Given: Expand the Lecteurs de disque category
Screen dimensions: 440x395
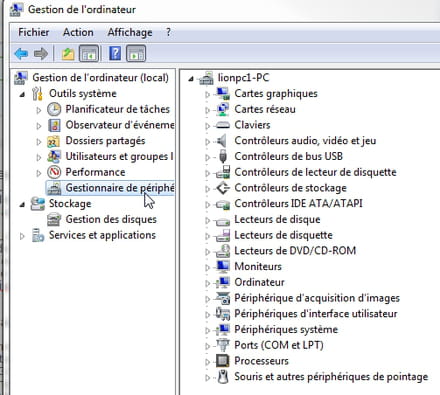Looking at the screenshot, I should 207,220.
